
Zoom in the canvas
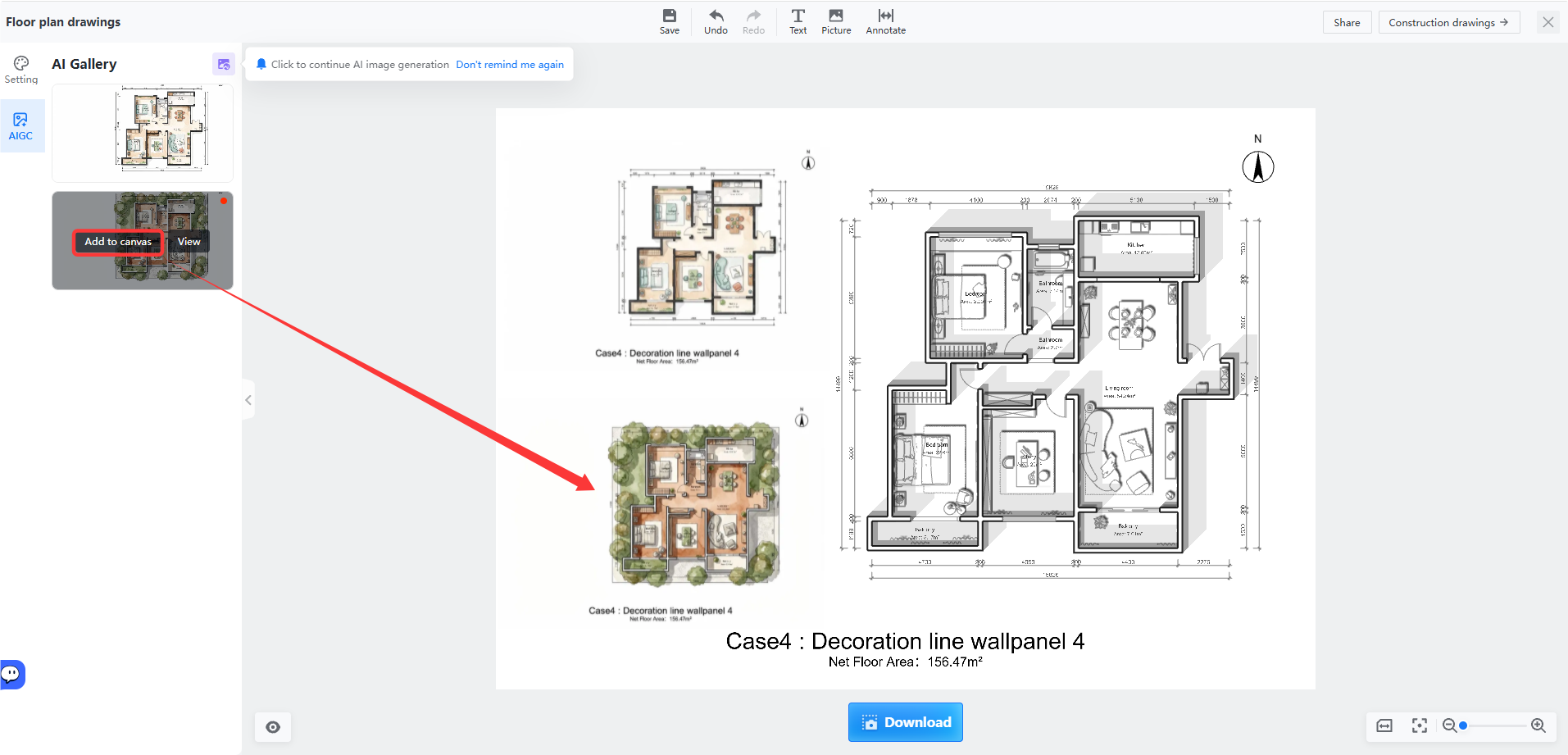coord(1538,725)
